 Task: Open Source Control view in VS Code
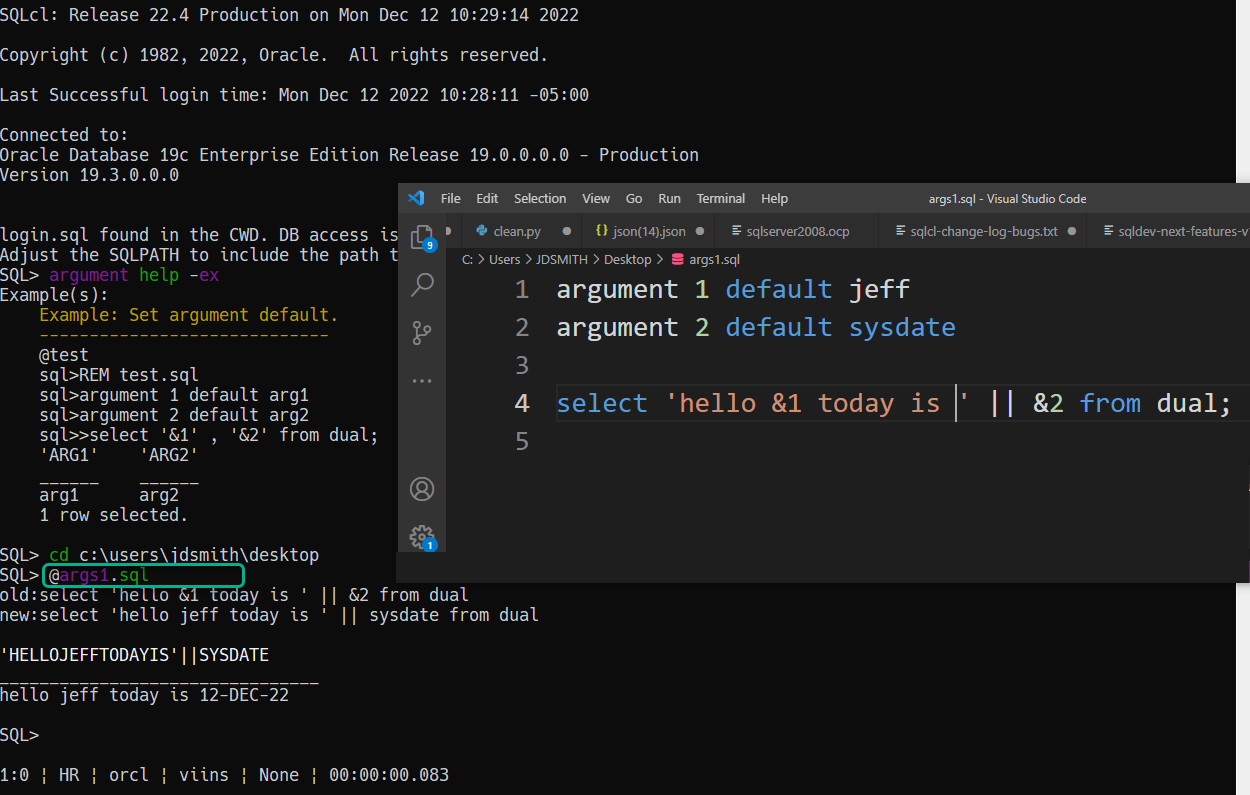pos(422,333)
